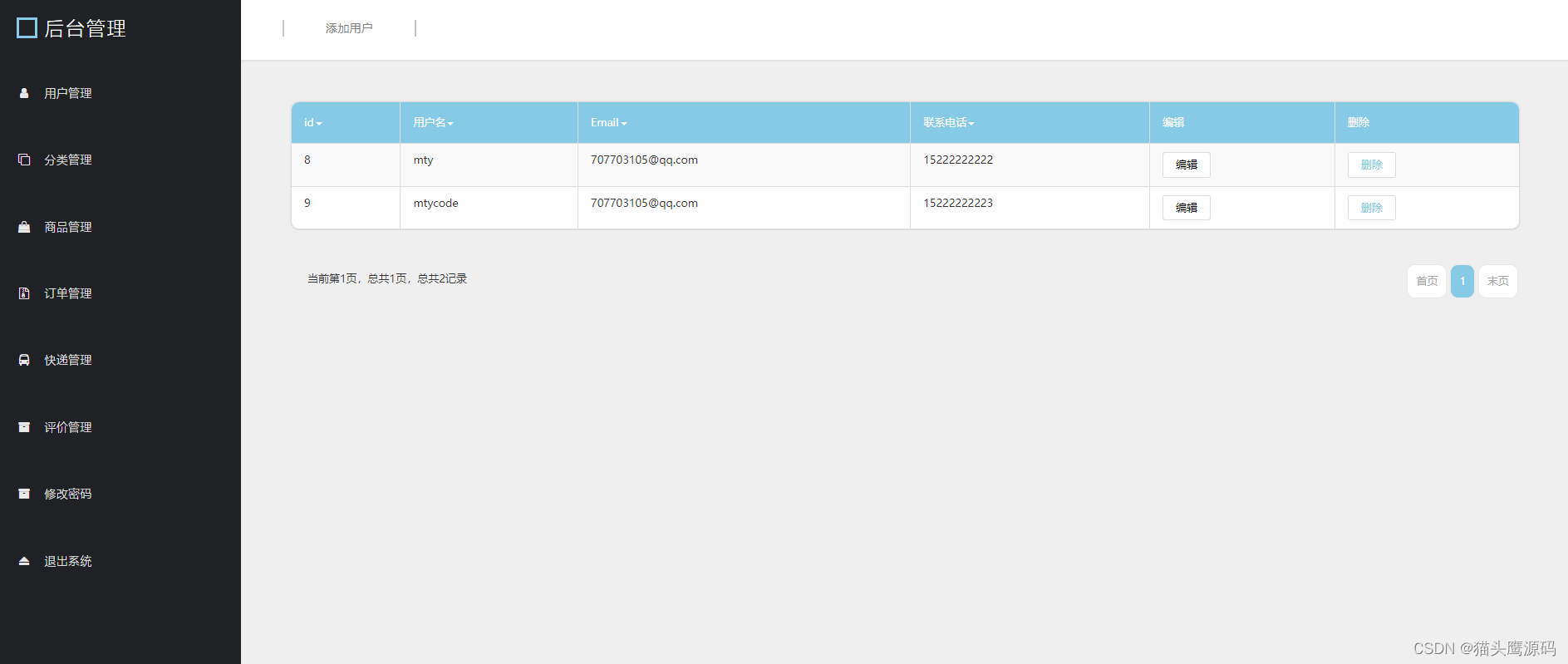Screen dimensions: 1568x664
Task: Click the archive icon beside 评价管理
Action: click(24, 427)
